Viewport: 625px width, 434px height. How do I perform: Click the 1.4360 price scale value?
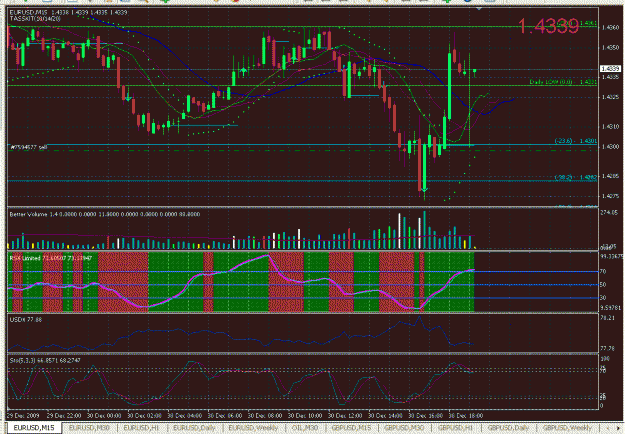(611, 27)
